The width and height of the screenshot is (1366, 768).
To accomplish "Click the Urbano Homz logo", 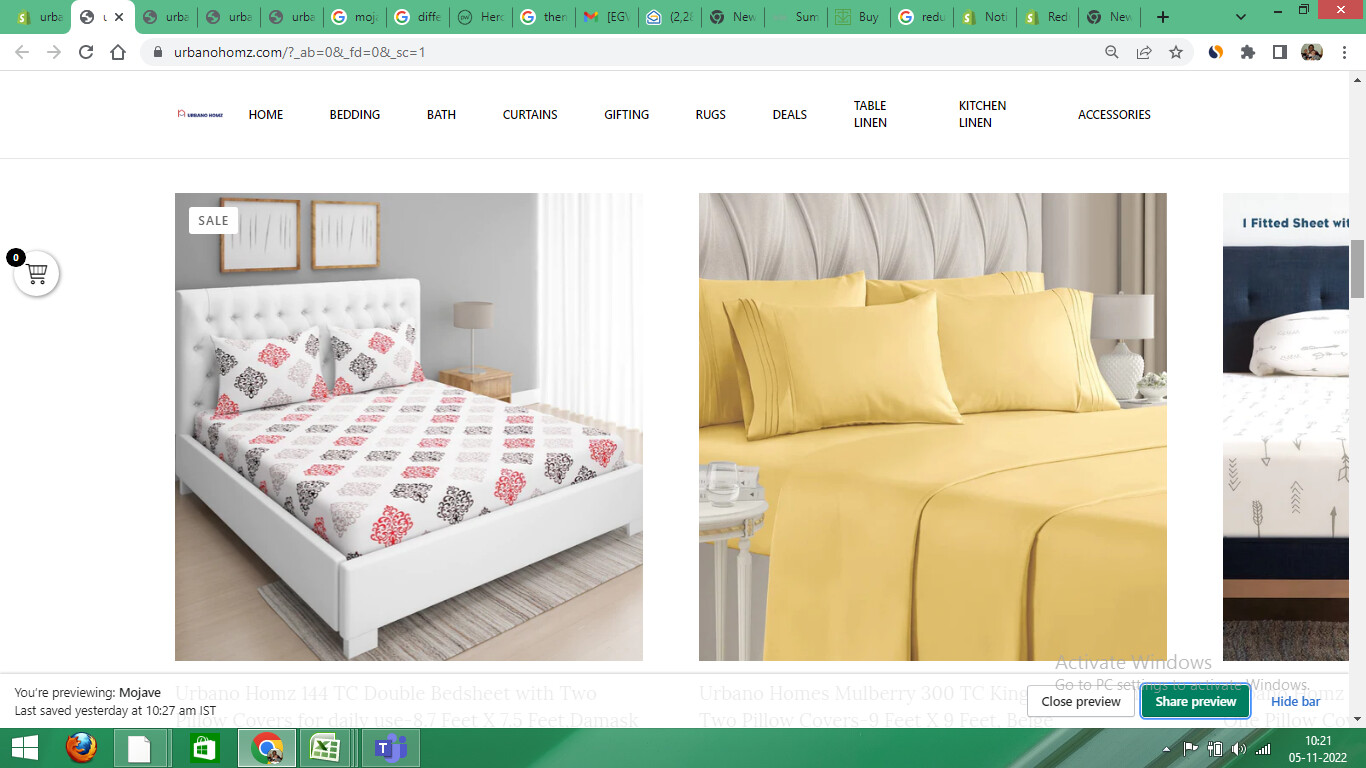I will tap(200, 114).
